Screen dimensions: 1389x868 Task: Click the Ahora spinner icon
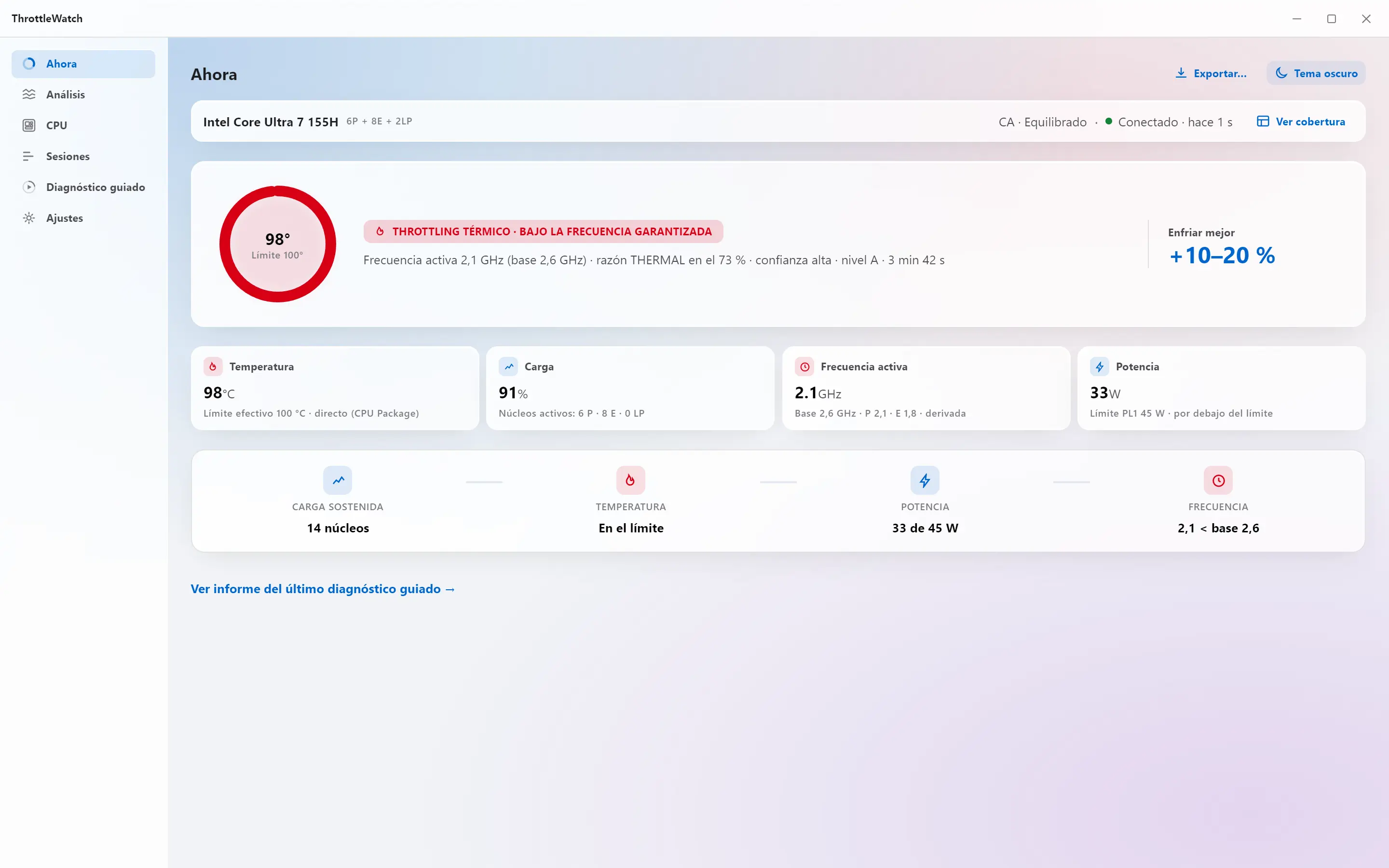pyautogui.click(x=29, y=64)
